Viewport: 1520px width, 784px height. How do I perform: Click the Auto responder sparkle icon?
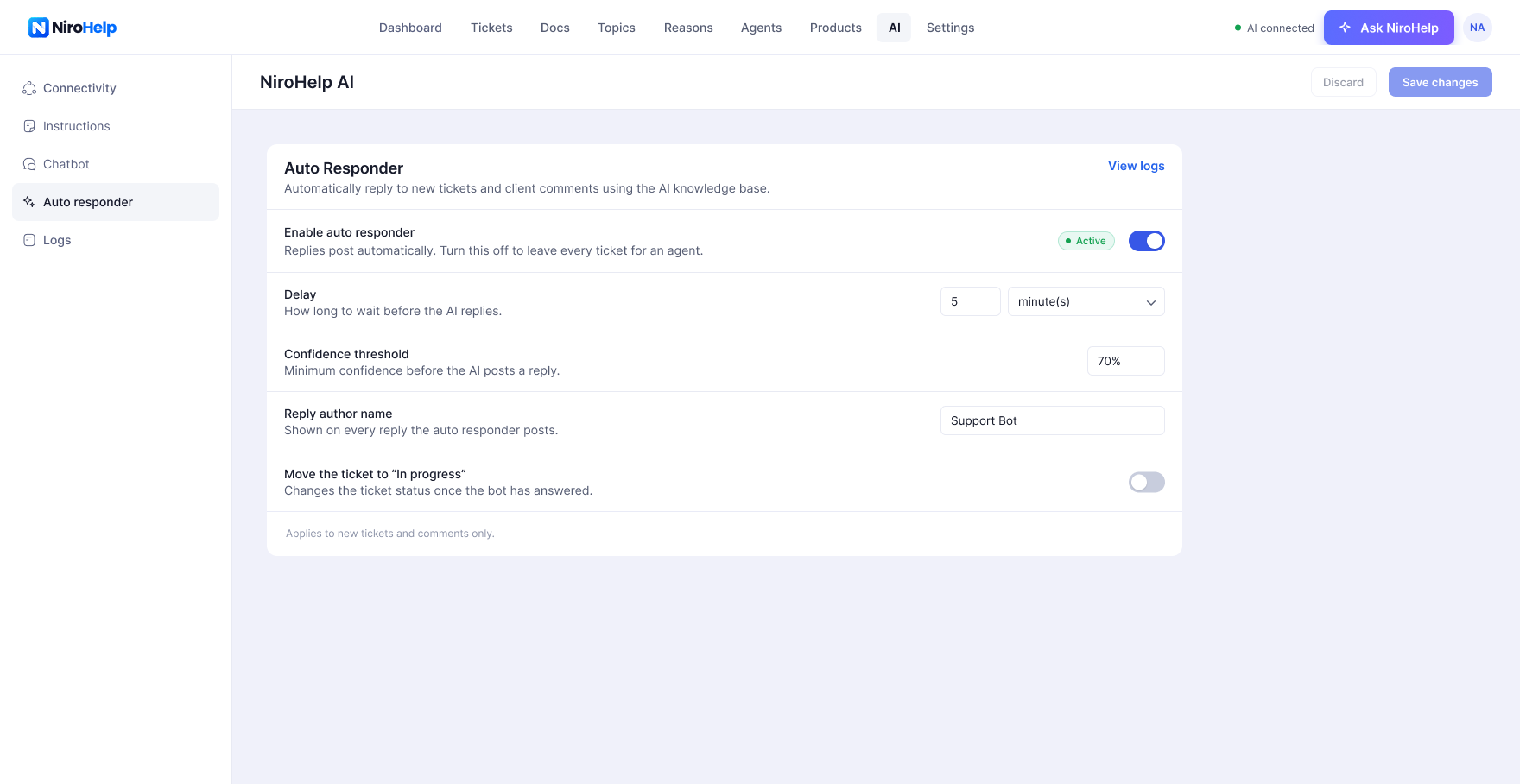tap(29, 202)
